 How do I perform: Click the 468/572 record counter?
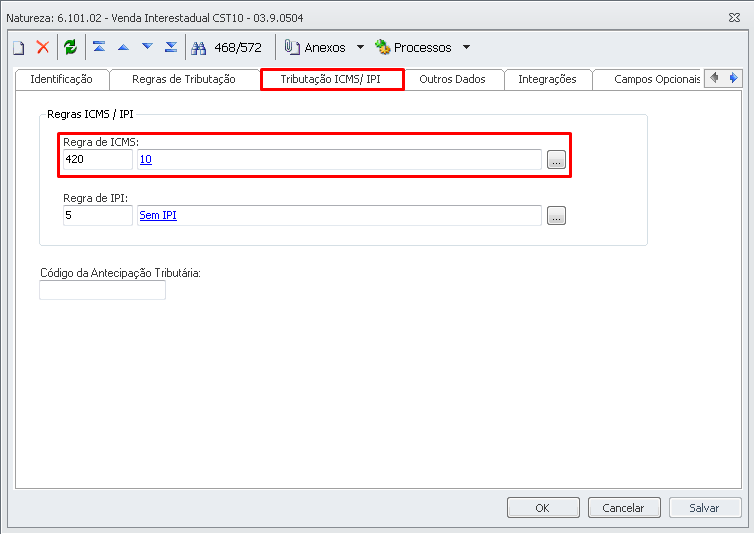[238, 47]
